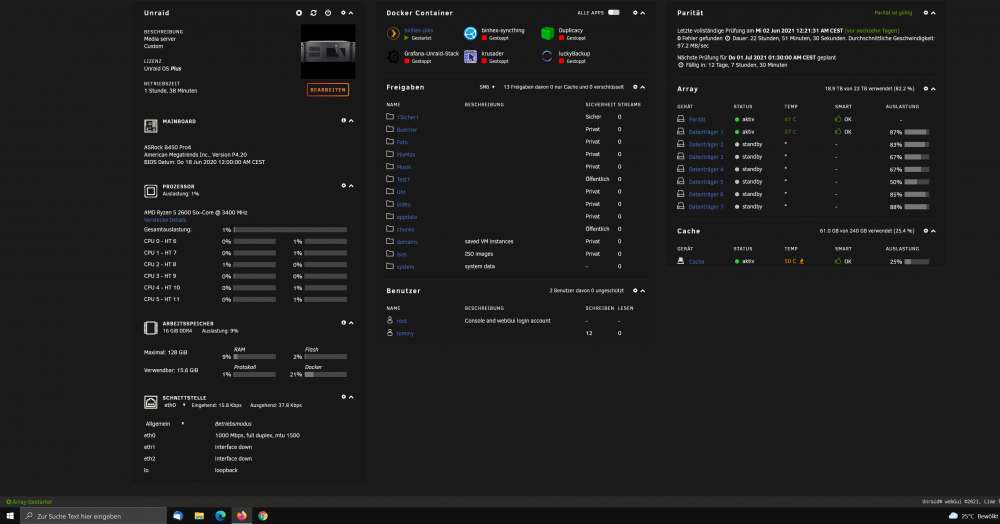Collapse the Mainboard section
This screenshot has height=524, width=1000.
click(x=351, y=120)
